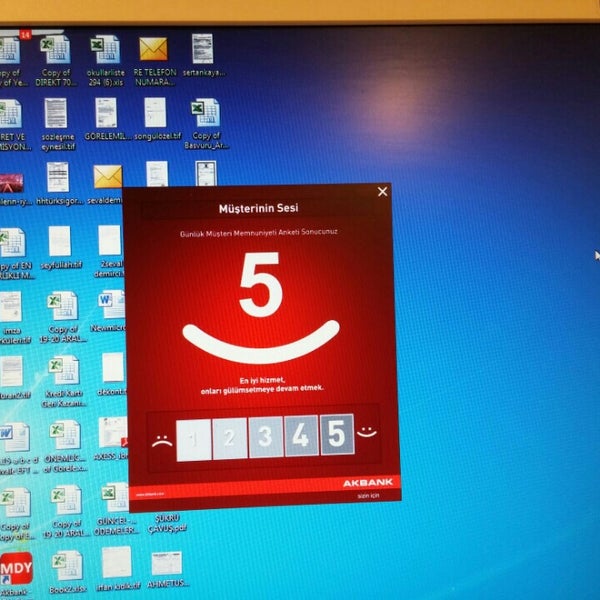Image resolution: width=600 pixels, height=600 pixels.
Task: Open the RE TELEFON NUMARA mail icon
Action: click(154, 60)
